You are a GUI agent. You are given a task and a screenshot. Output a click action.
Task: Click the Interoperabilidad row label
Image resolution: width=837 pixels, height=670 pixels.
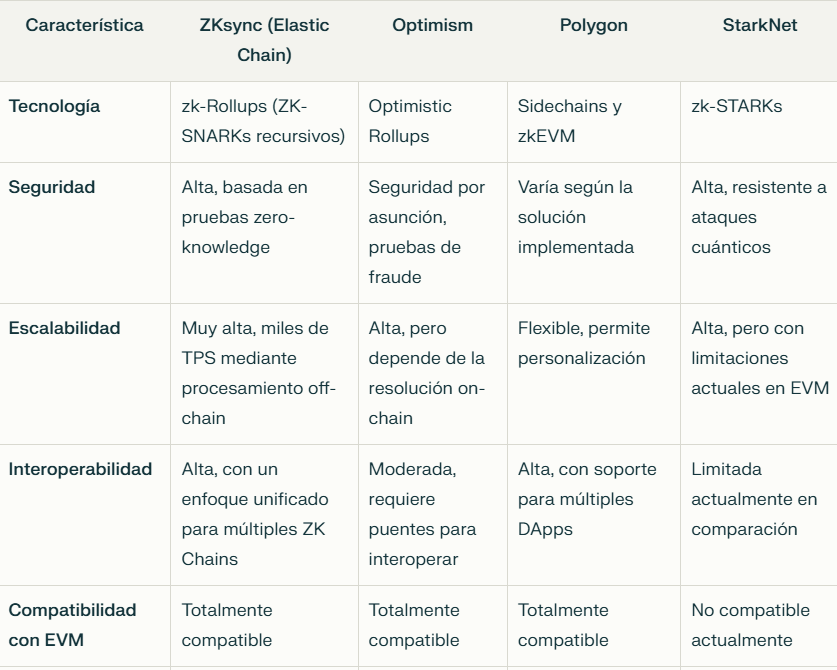80,470
